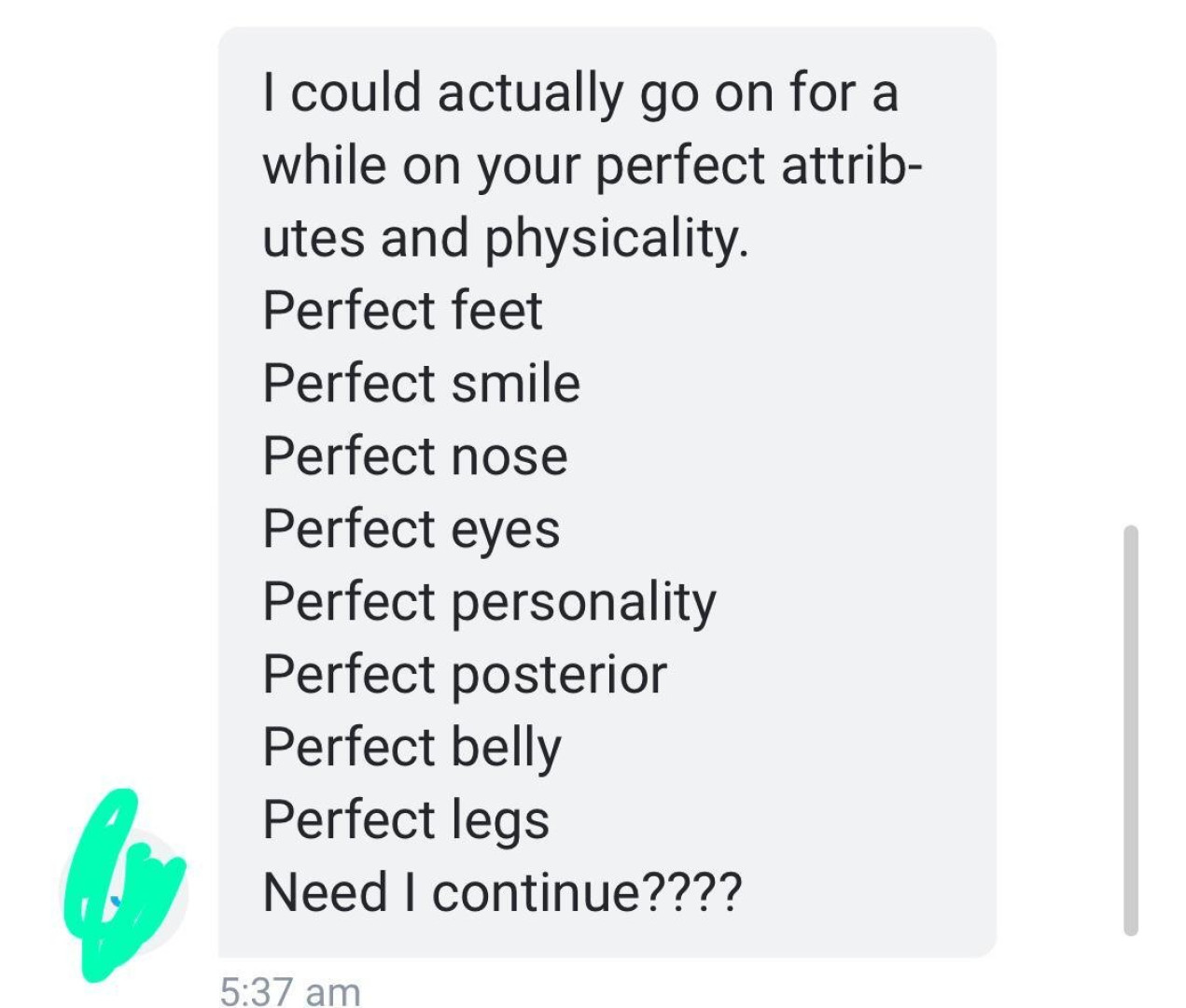This screenshot has width=1186, height=1008.
Task: Click the "Perfect feet" line
Action: (x=402, y=311)
